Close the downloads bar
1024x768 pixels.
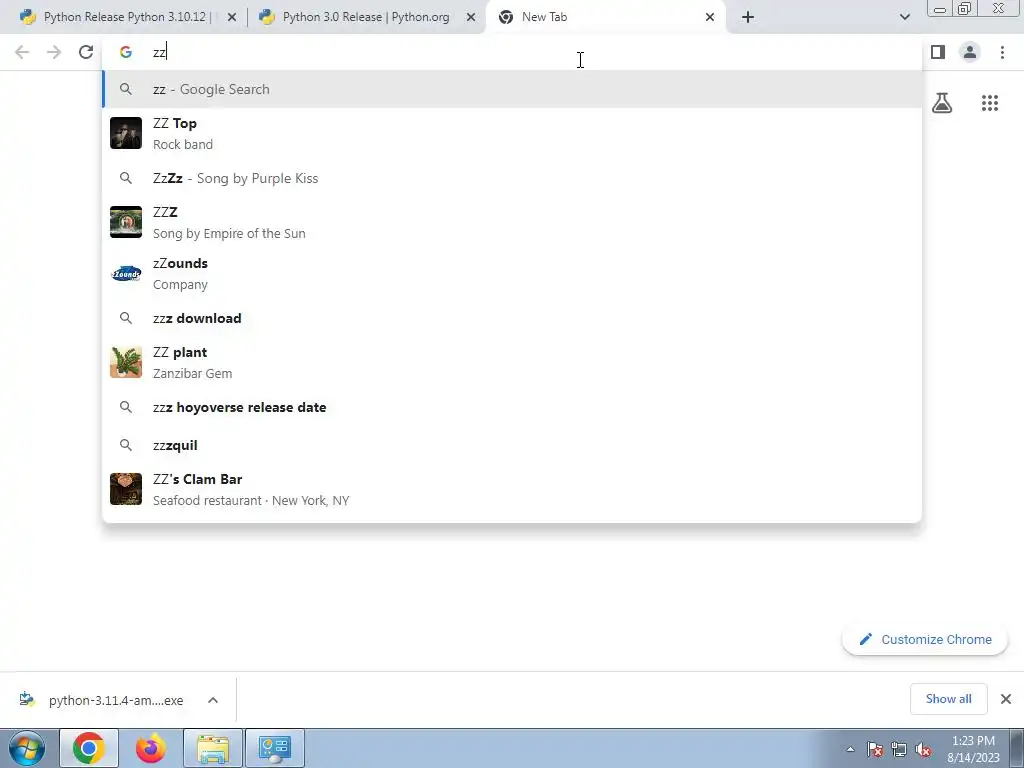pyautogui.click(x=1006, y=699)
